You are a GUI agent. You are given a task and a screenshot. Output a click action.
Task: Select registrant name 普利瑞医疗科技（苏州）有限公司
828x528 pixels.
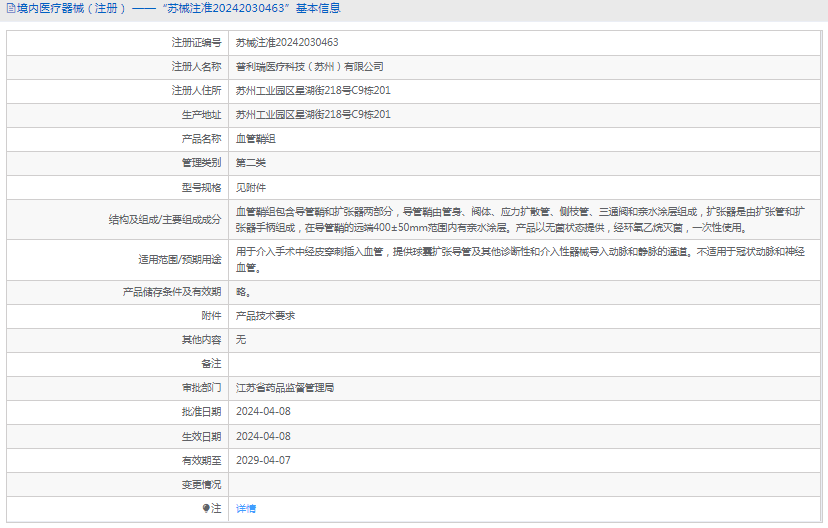point(309,67)
